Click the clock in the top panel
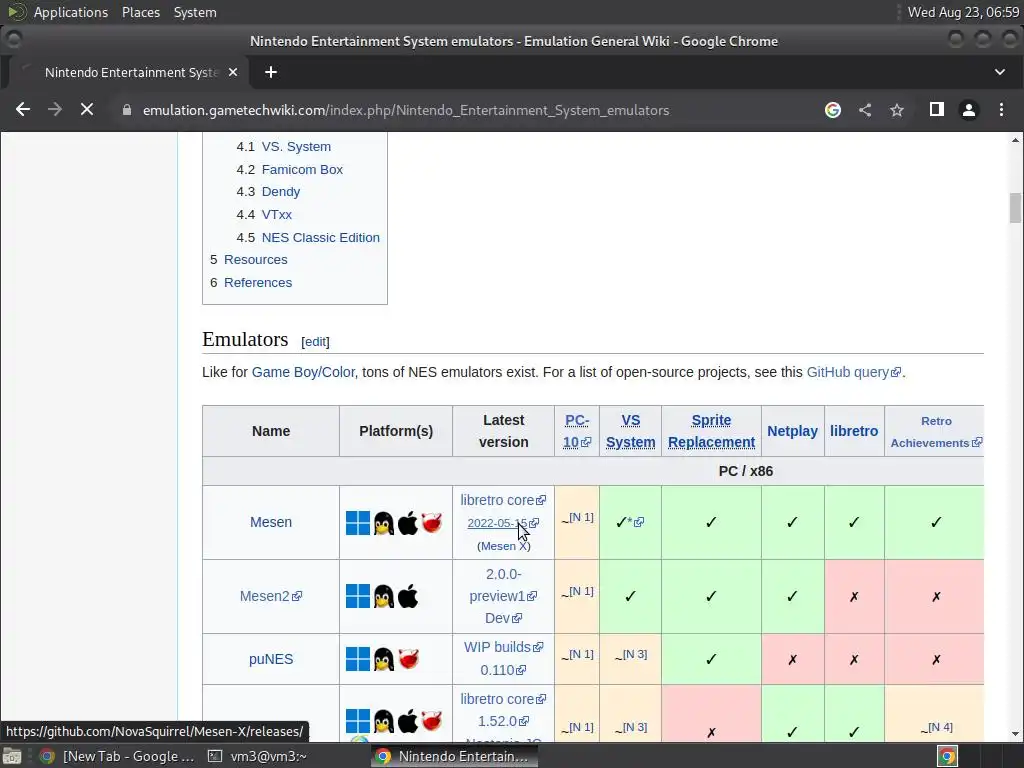This screenshot has height=768, width=1024. click(963, 12)
